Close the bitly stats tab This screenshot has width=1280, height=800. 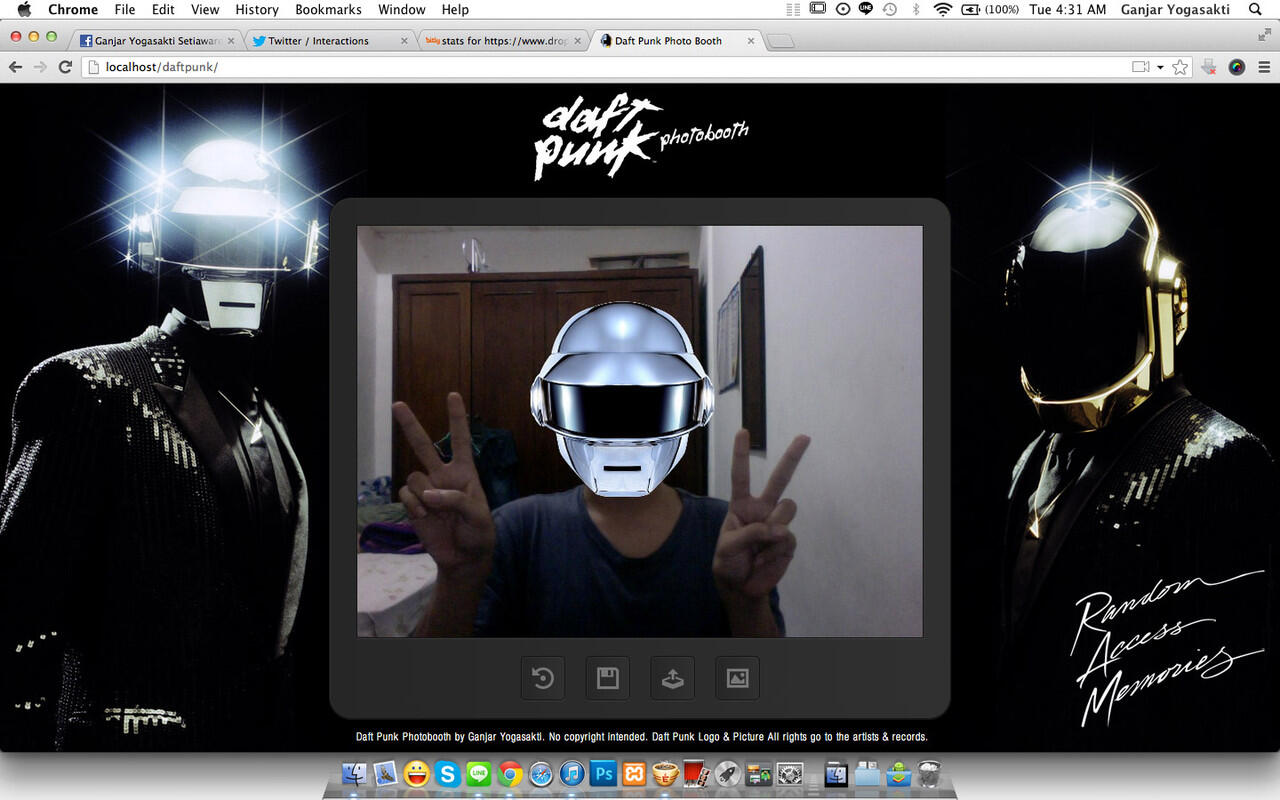click(x=578, y=41)
